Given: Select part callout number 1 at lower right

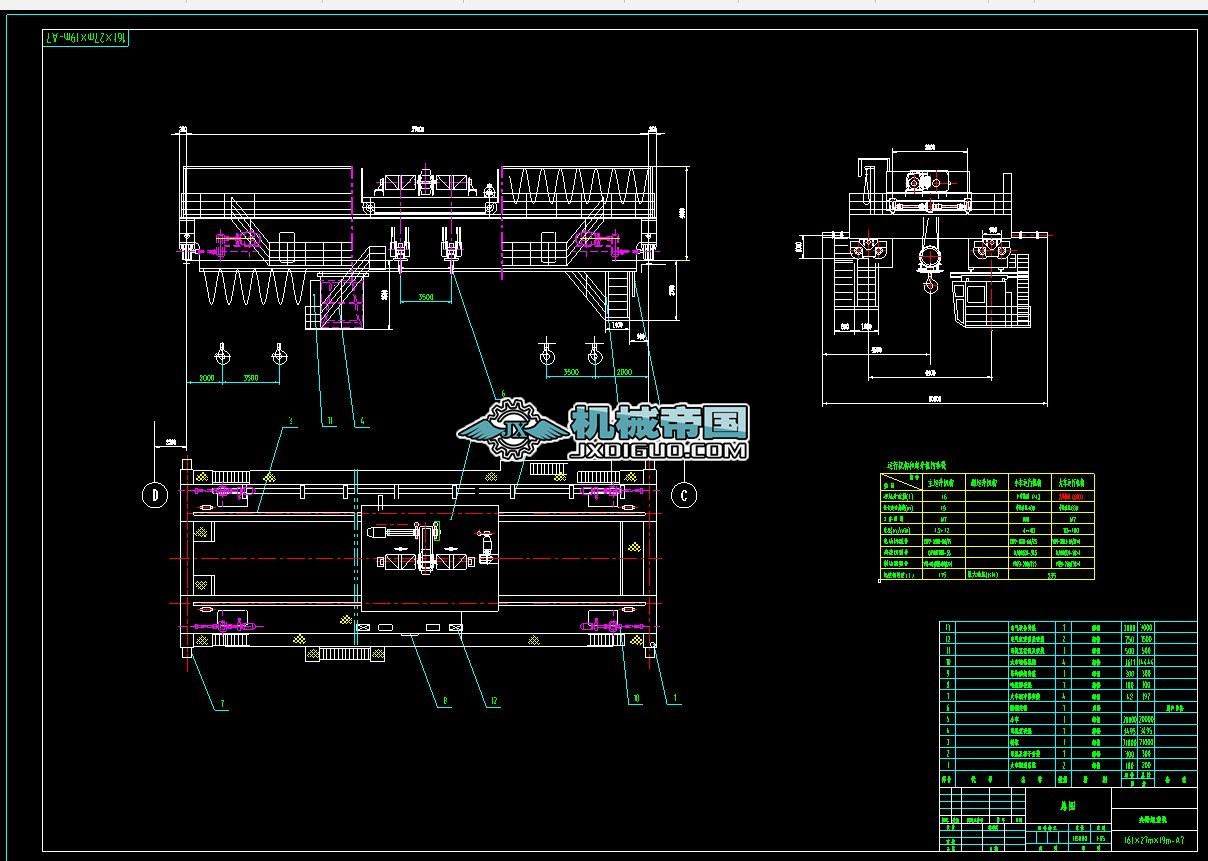Looking at the screenshot, I should (675, 697).
